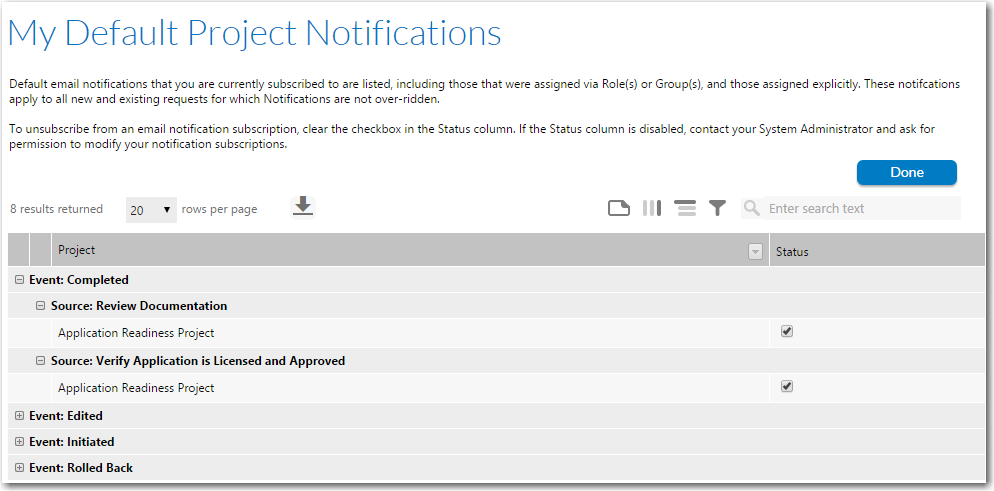Open the Project column header dropdown arrow
994x491 pixels.
[755, 252]
